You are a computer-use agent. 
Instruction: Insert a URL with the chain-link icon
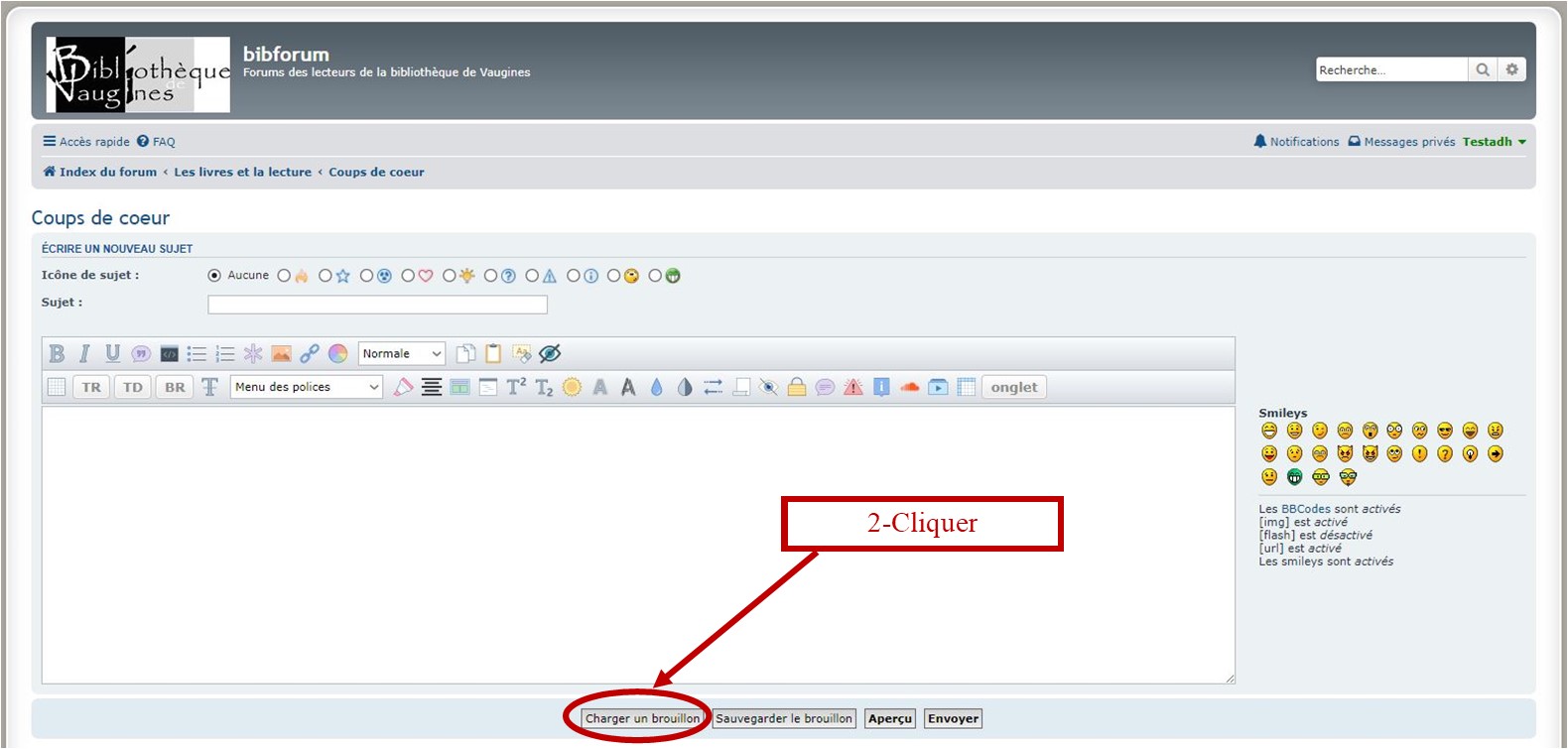tap(310, 354)
